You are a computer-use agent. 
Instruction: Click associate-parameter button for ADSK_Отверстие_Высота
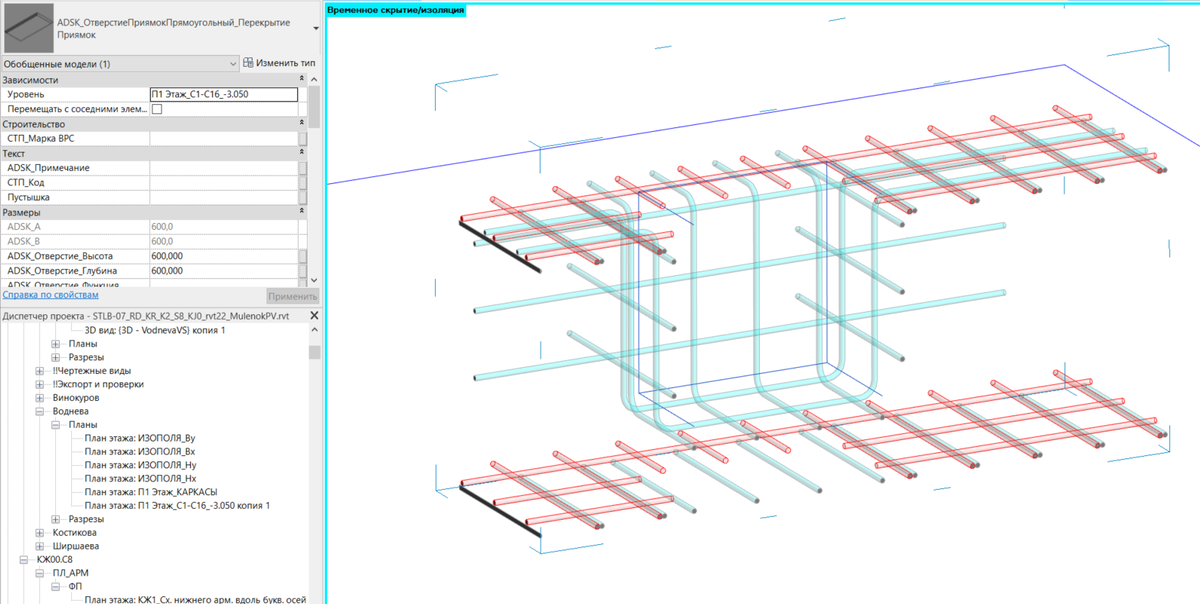tap(303, 256)
